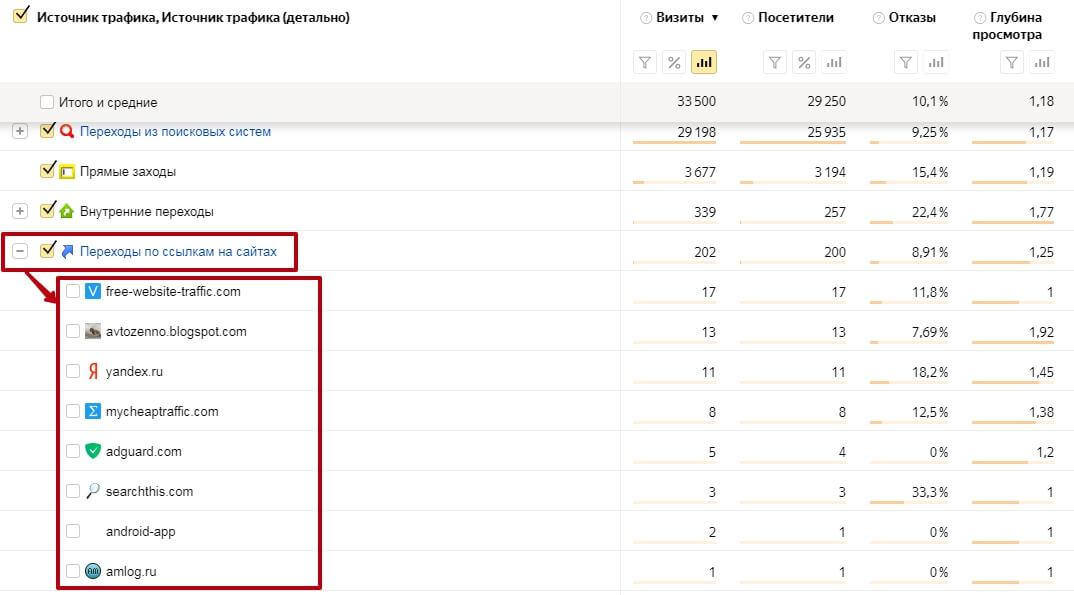This screenshot has height=595, width=1074.
Task: Expand the Внутренние переходы row
Action: tap(20, 211)
